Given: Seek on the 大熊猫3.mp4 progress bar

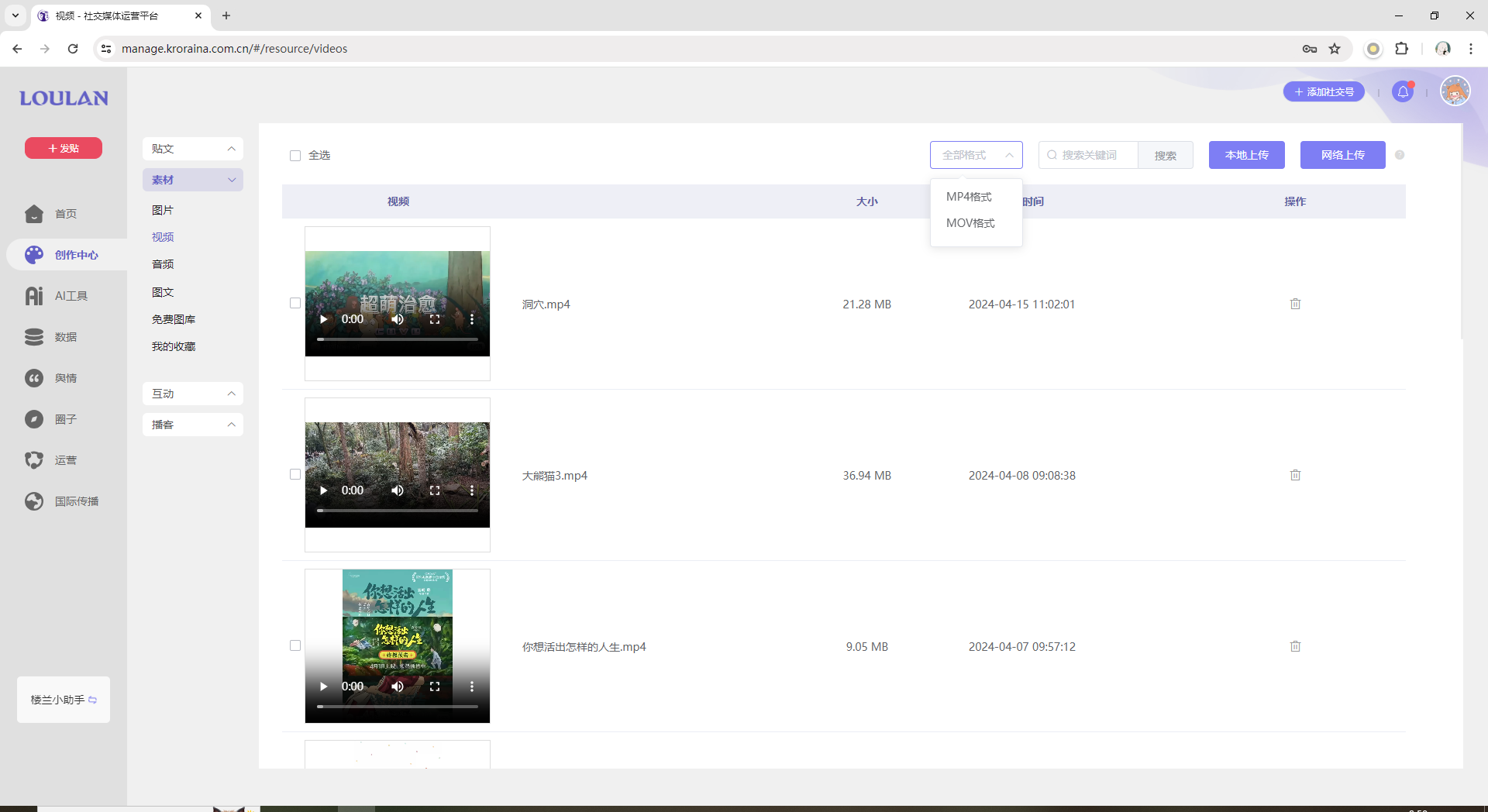Looking at the screenshot, I should tap(398, 511).
